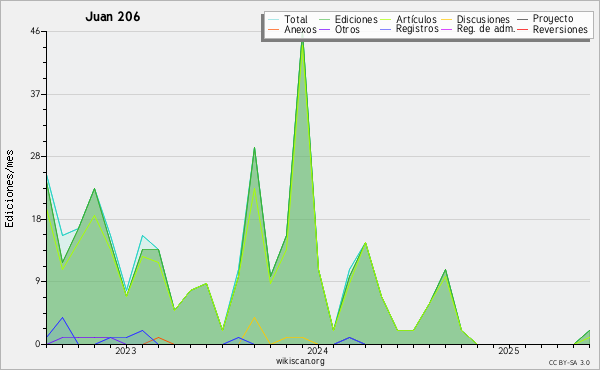The height and width of the screenshot is (370, 600).
Task: Select the 'Artículos' legend entry
Action: [x=416, y=19]
